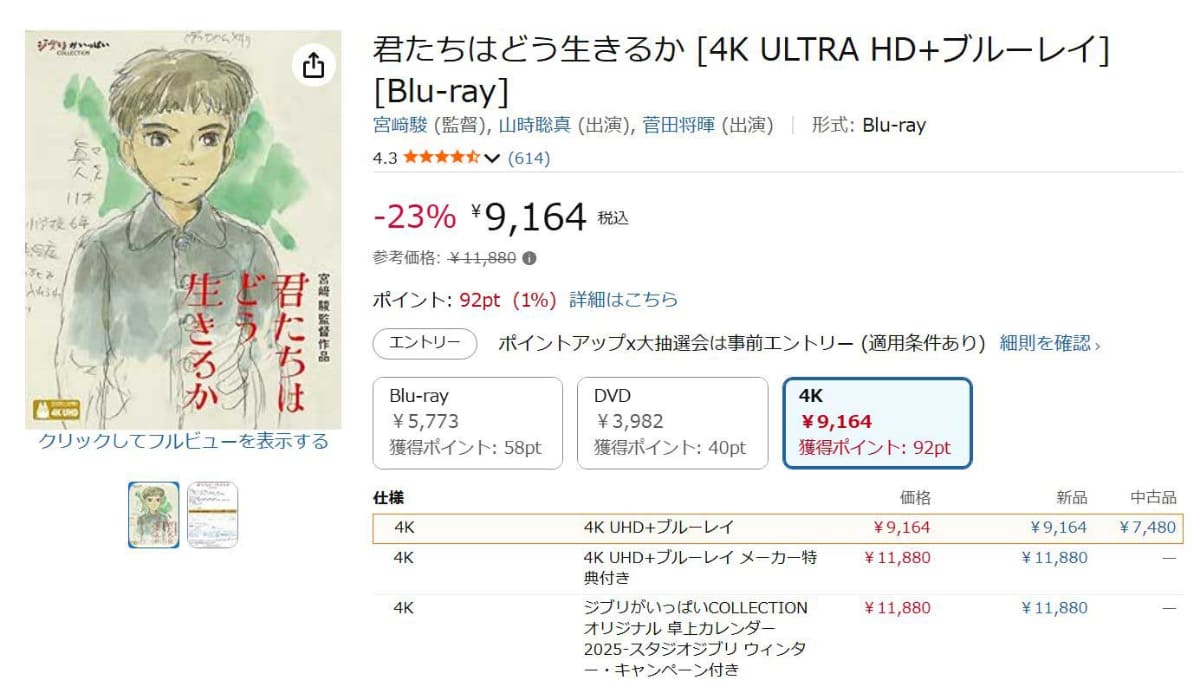
Task: Click the main product cover image
Action: click(x=183, y=230)
